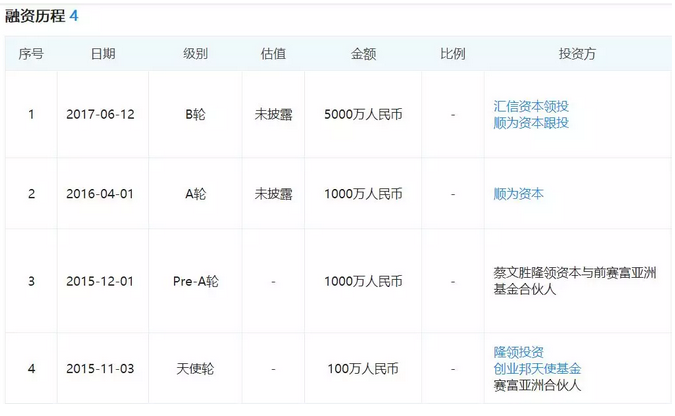Click the 100万人民币 amount cell
The image size is (675, 416).
pyautogui.click(x=363, y=369)
